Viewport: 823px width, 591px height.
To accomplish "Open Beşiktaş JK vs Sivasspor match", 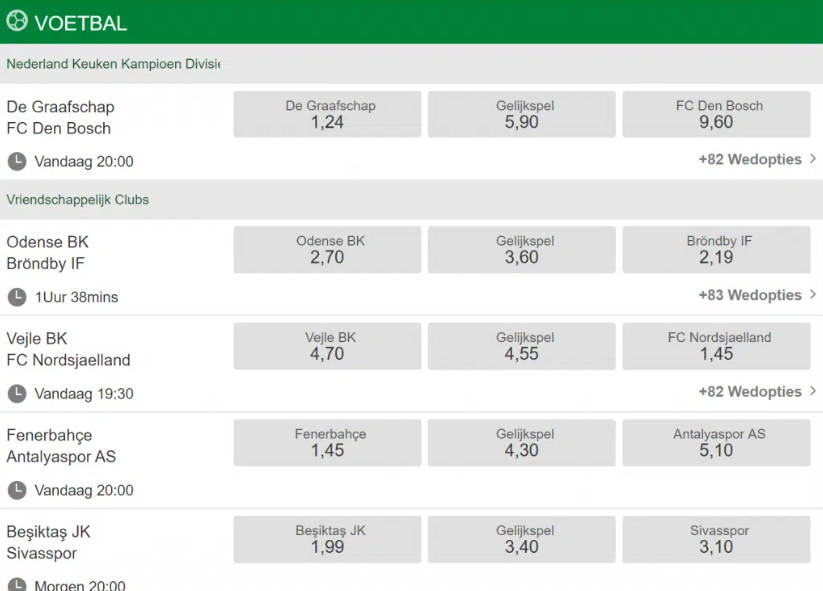I will (x=50, y=542).
